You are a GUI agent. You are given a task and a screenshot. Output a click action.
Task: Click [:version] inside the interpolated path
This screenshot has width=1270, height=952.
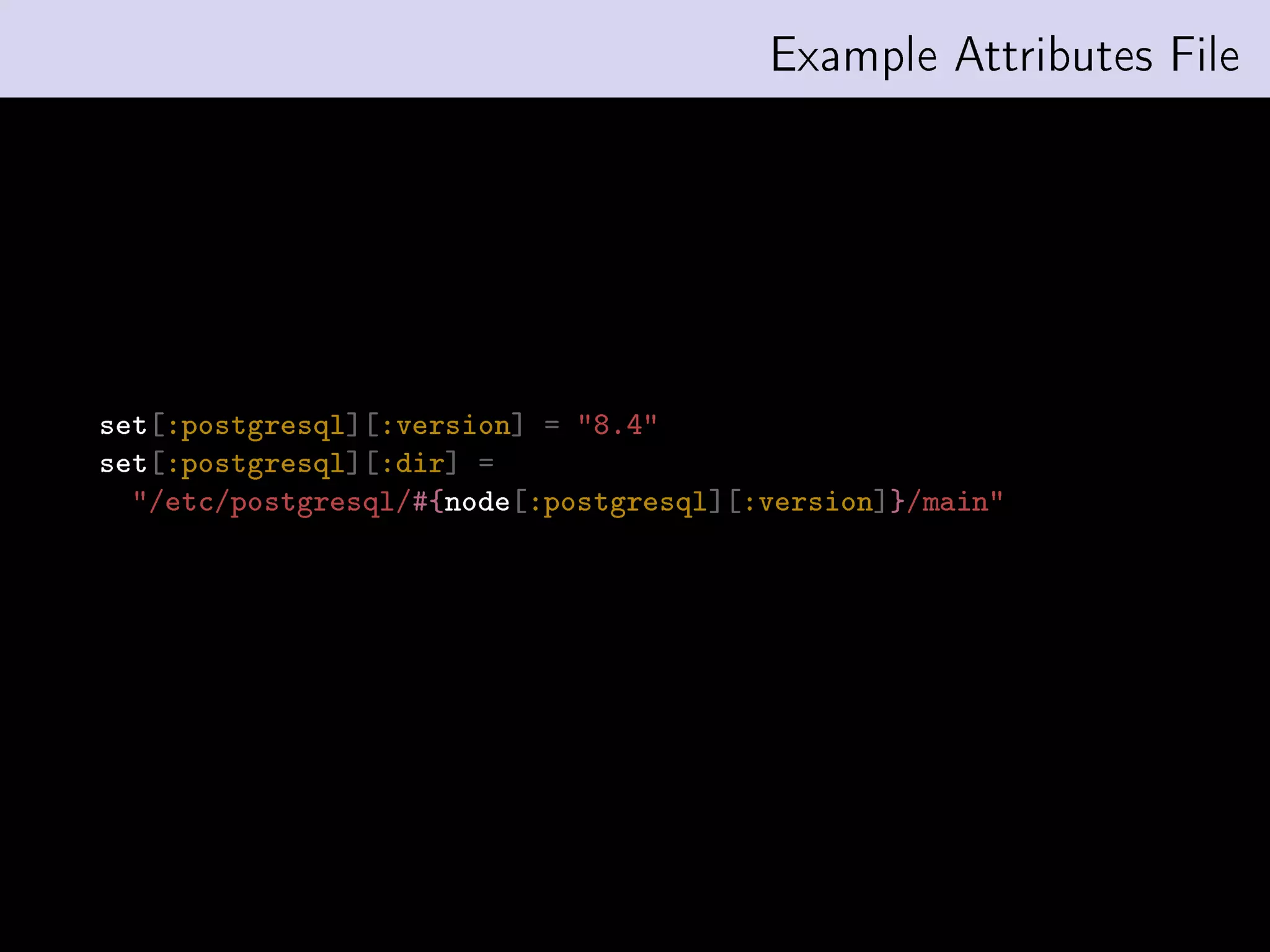click(807, 502)
